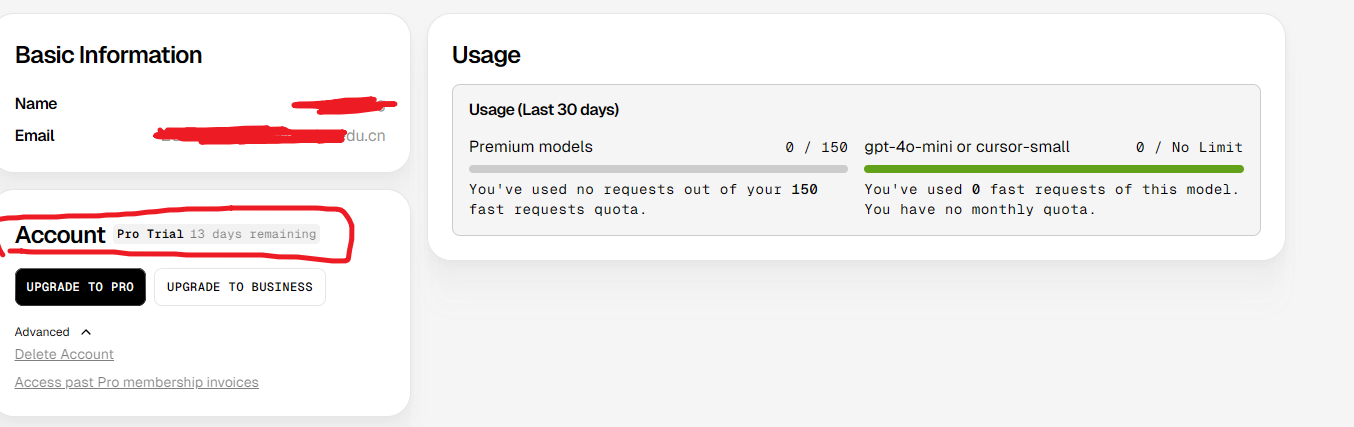Viewport: 1354px width, 427px height.
Task: Click the 0 / No Limit counter
Action: [x=1189, y=148]
